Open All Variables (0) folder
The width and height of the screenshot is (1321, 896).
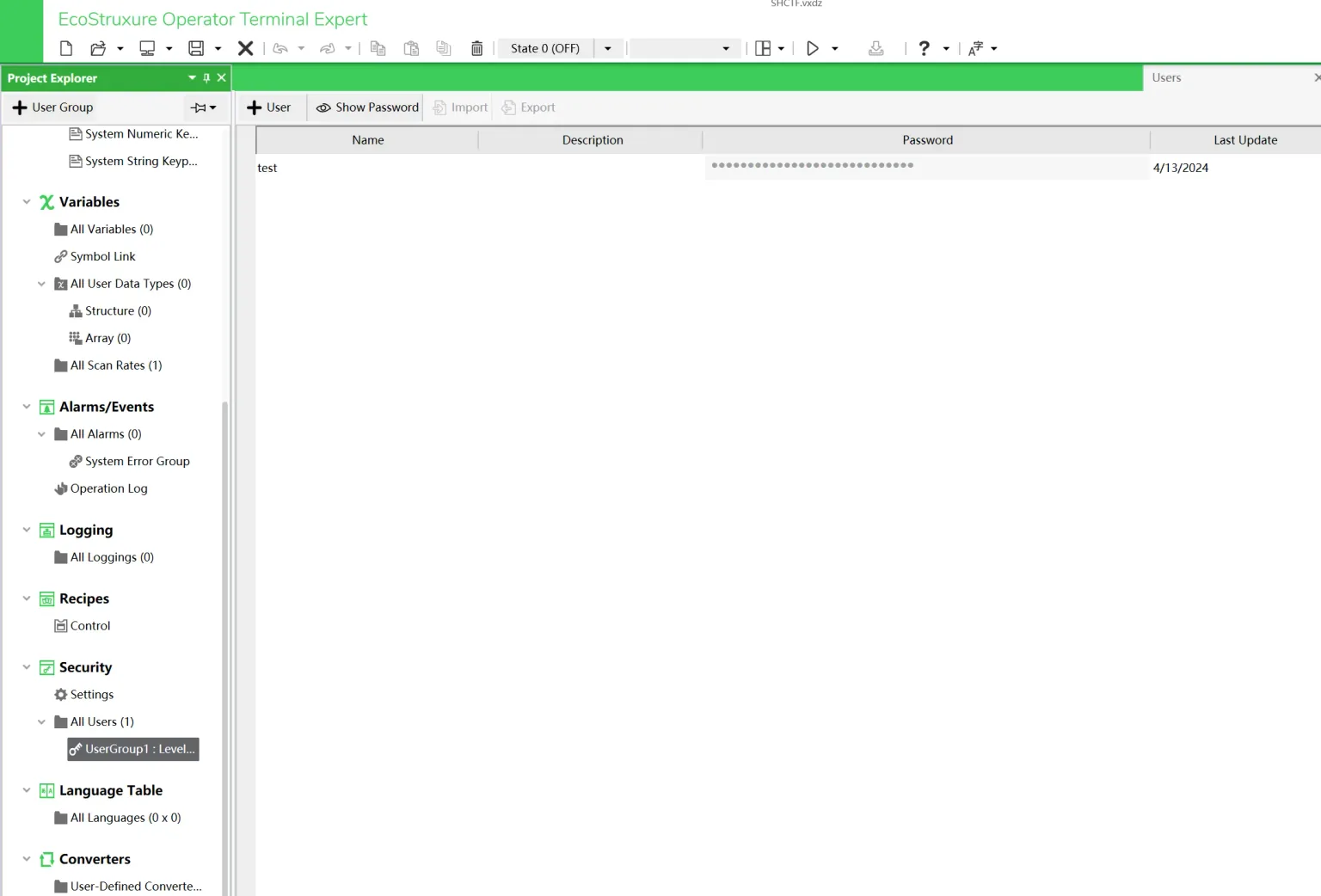[x=103, y=230]
